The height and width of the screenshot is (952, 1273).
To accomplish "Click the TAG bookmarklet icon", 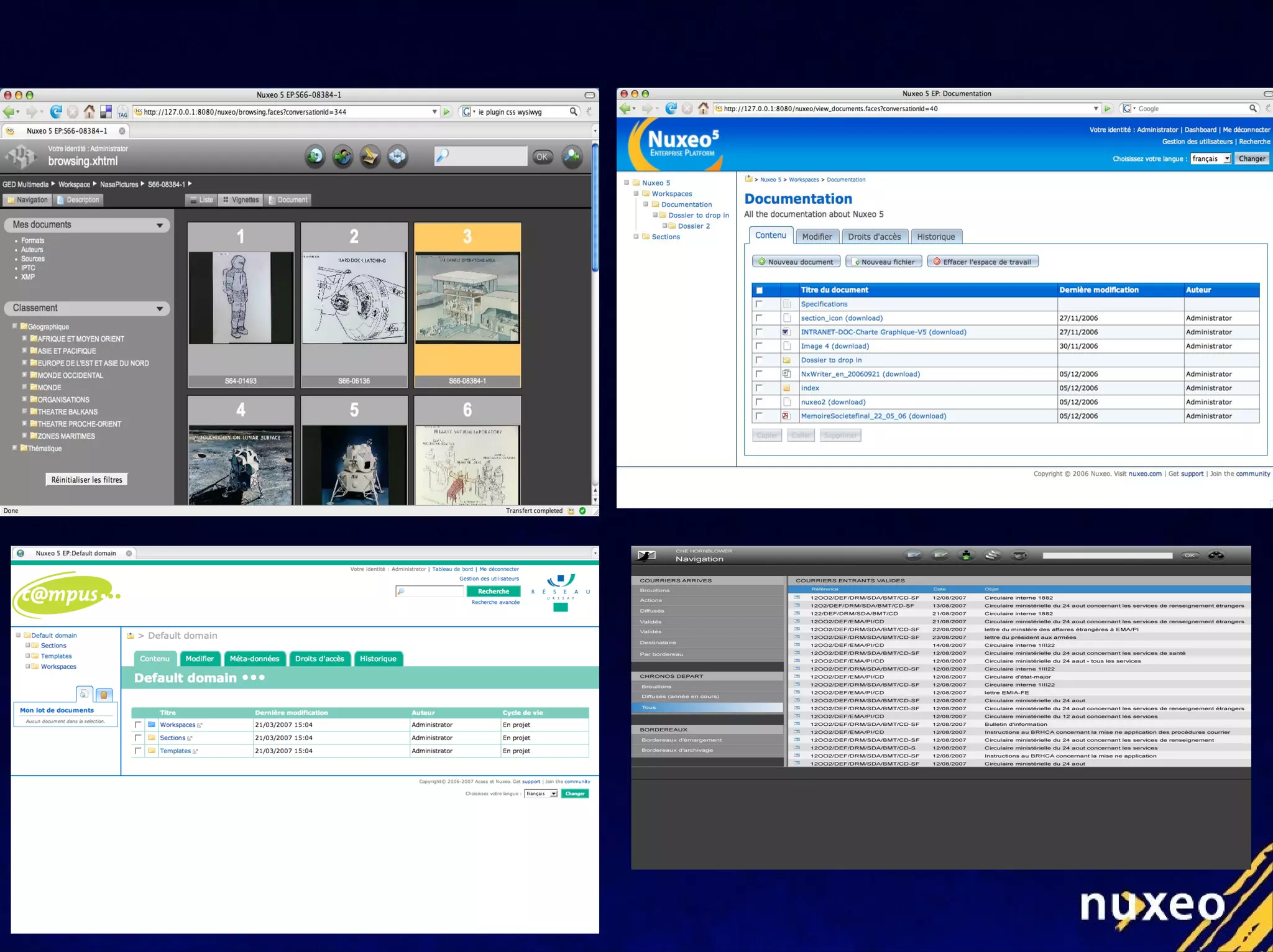I will (122, 112).
